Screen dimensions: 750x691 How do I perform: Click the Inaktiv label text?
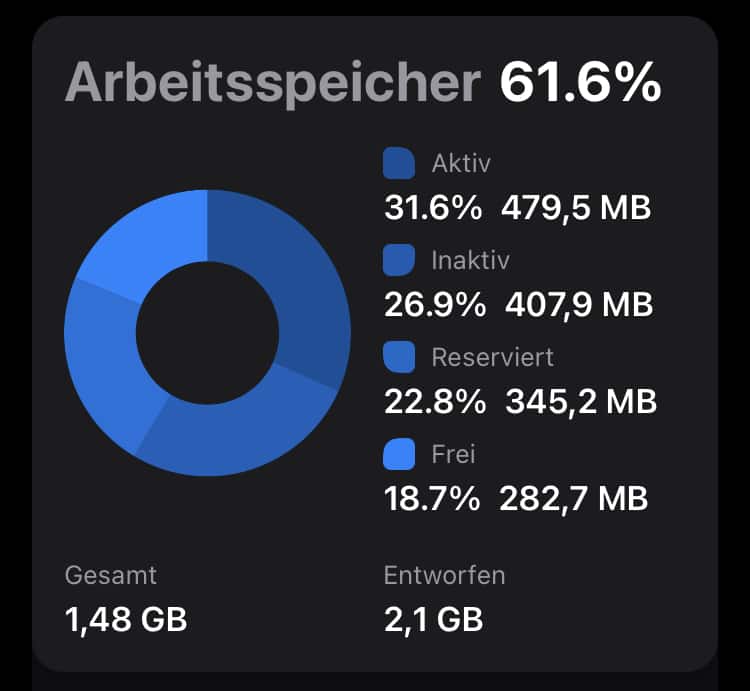coord(471,260)
